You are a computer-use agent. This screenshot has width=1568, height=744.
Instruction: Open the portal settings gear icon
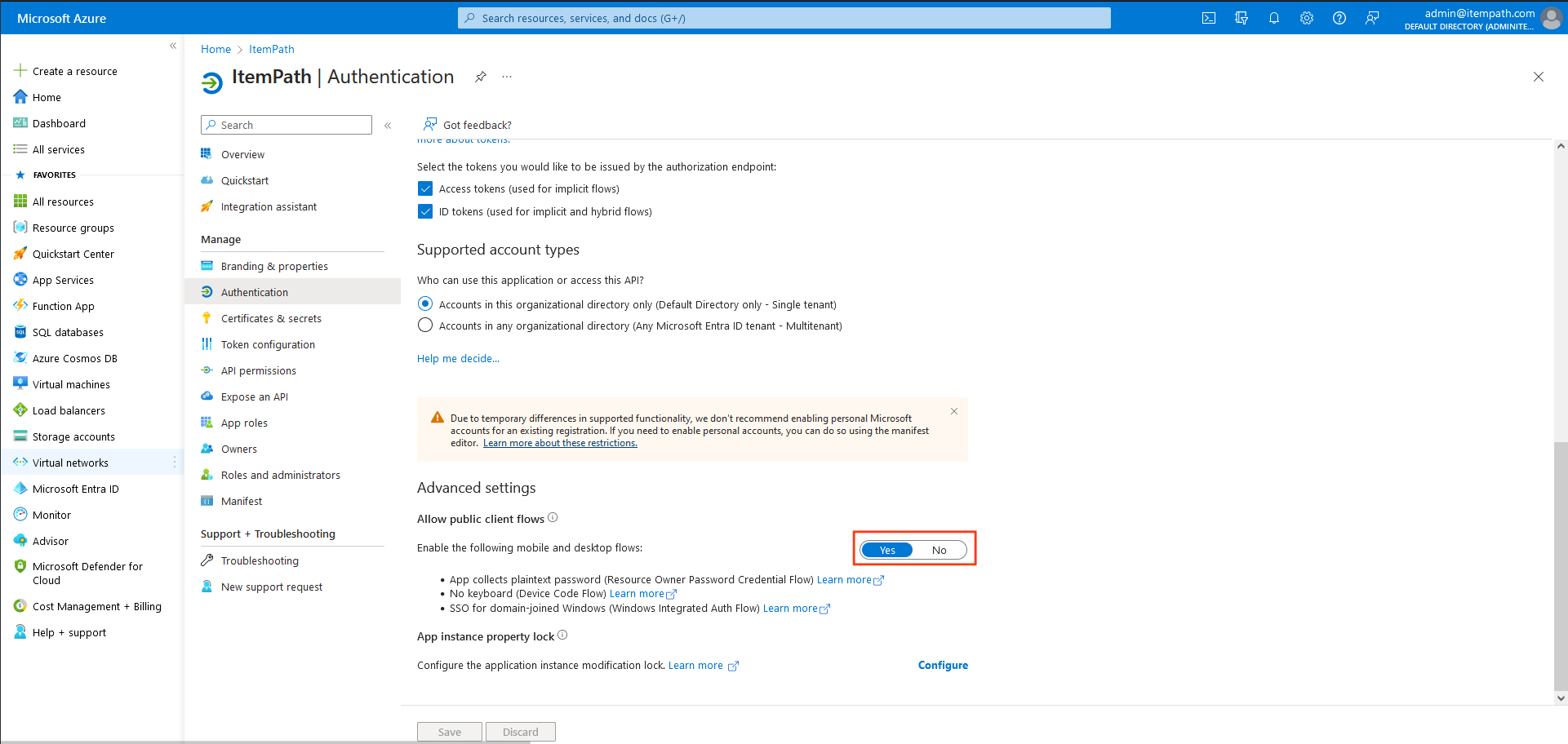click(x=1307, y=18)
